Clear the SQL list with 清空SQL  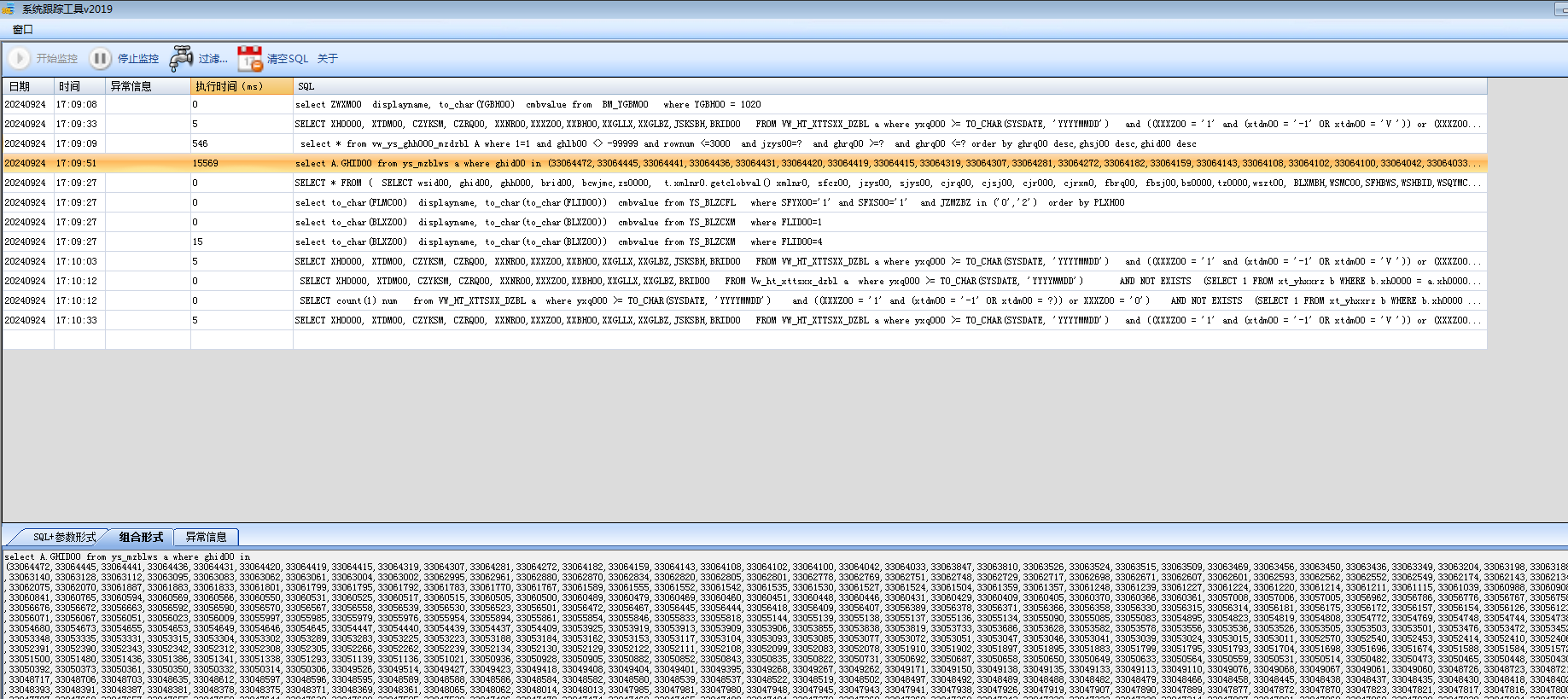click(x=273, y=59)
